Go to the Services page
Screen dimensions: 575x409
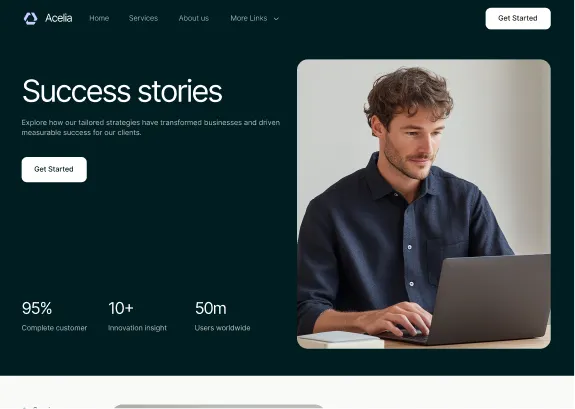click(x=143, y=18)
